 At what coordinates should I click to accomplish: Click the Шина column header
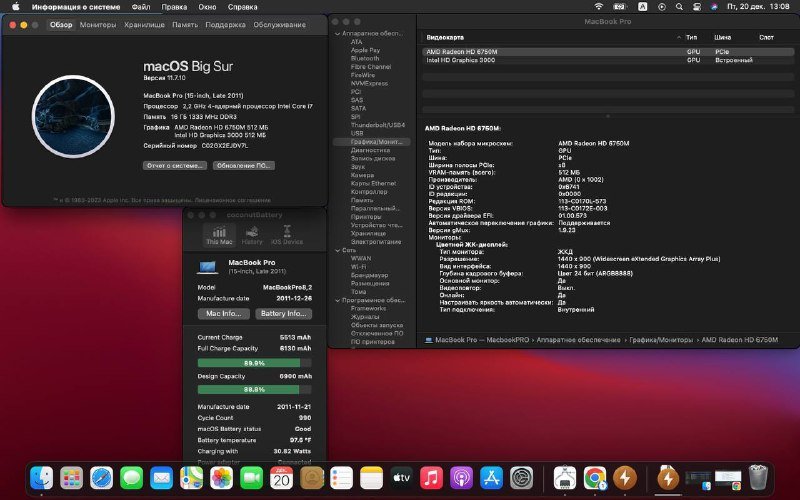tap(722, 37)
